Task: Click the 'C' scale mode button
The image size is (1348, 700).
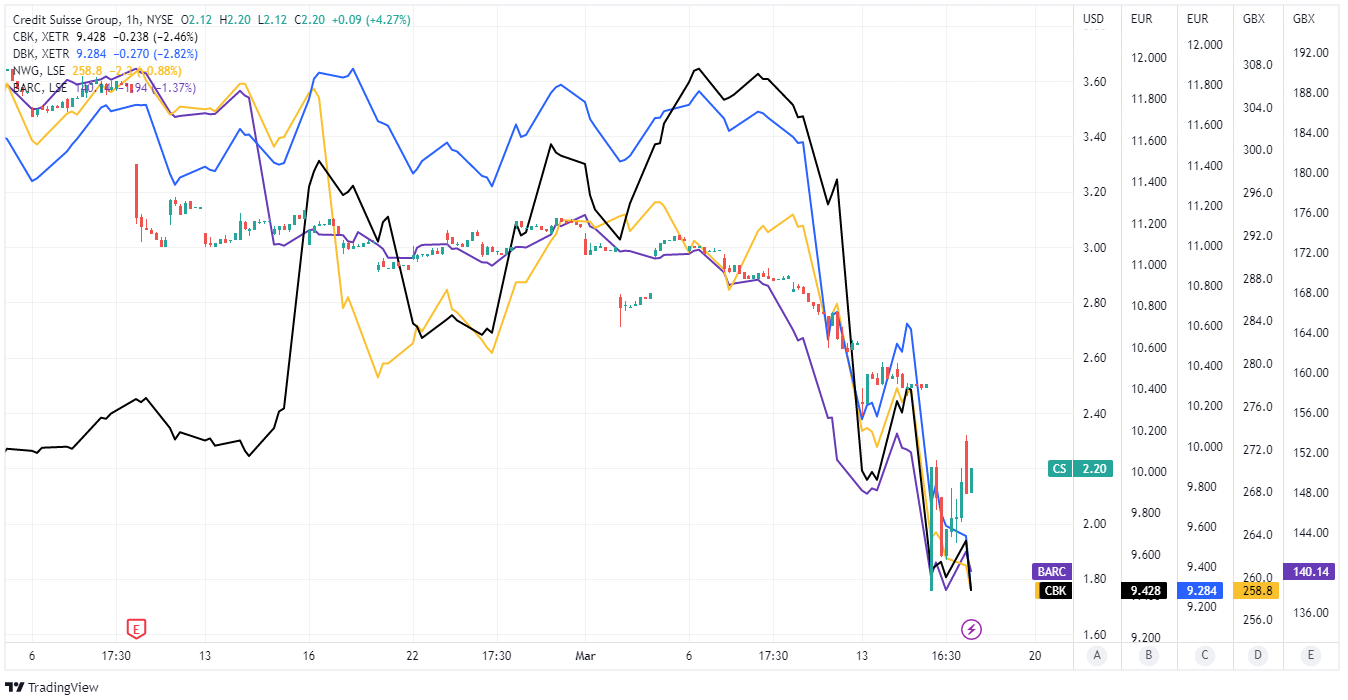Action: coord(1203,656)
